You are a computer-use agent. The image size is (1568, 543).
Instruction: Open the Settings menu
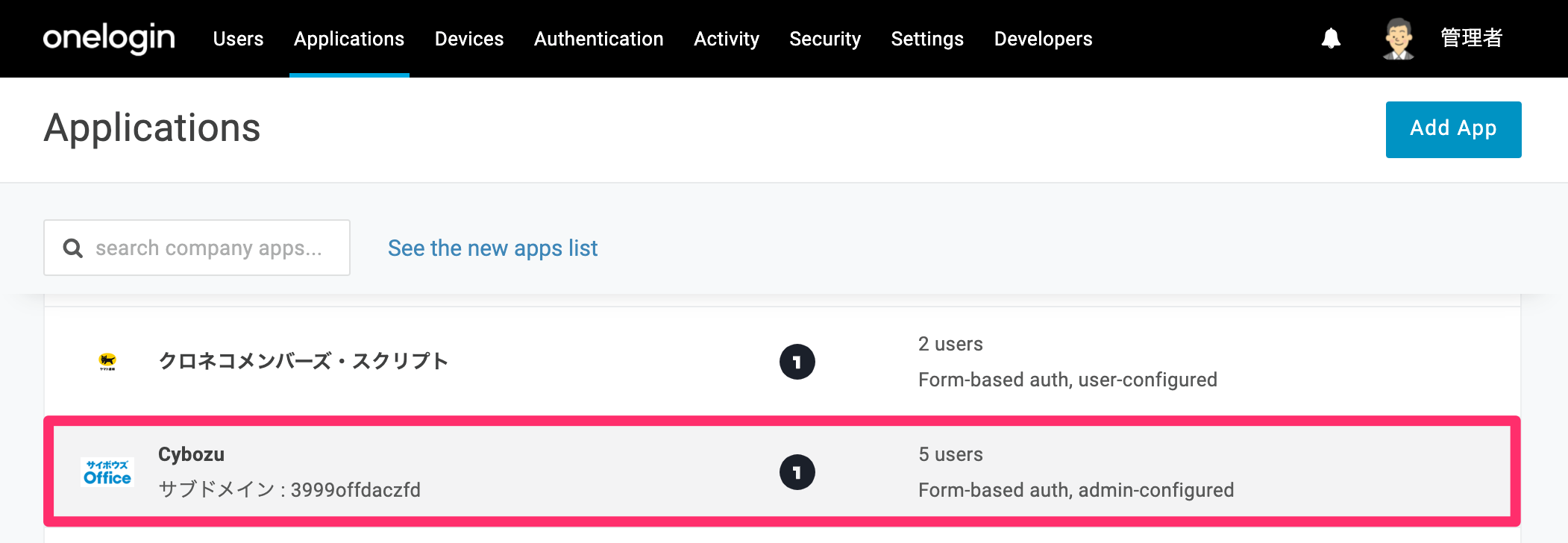927,39
